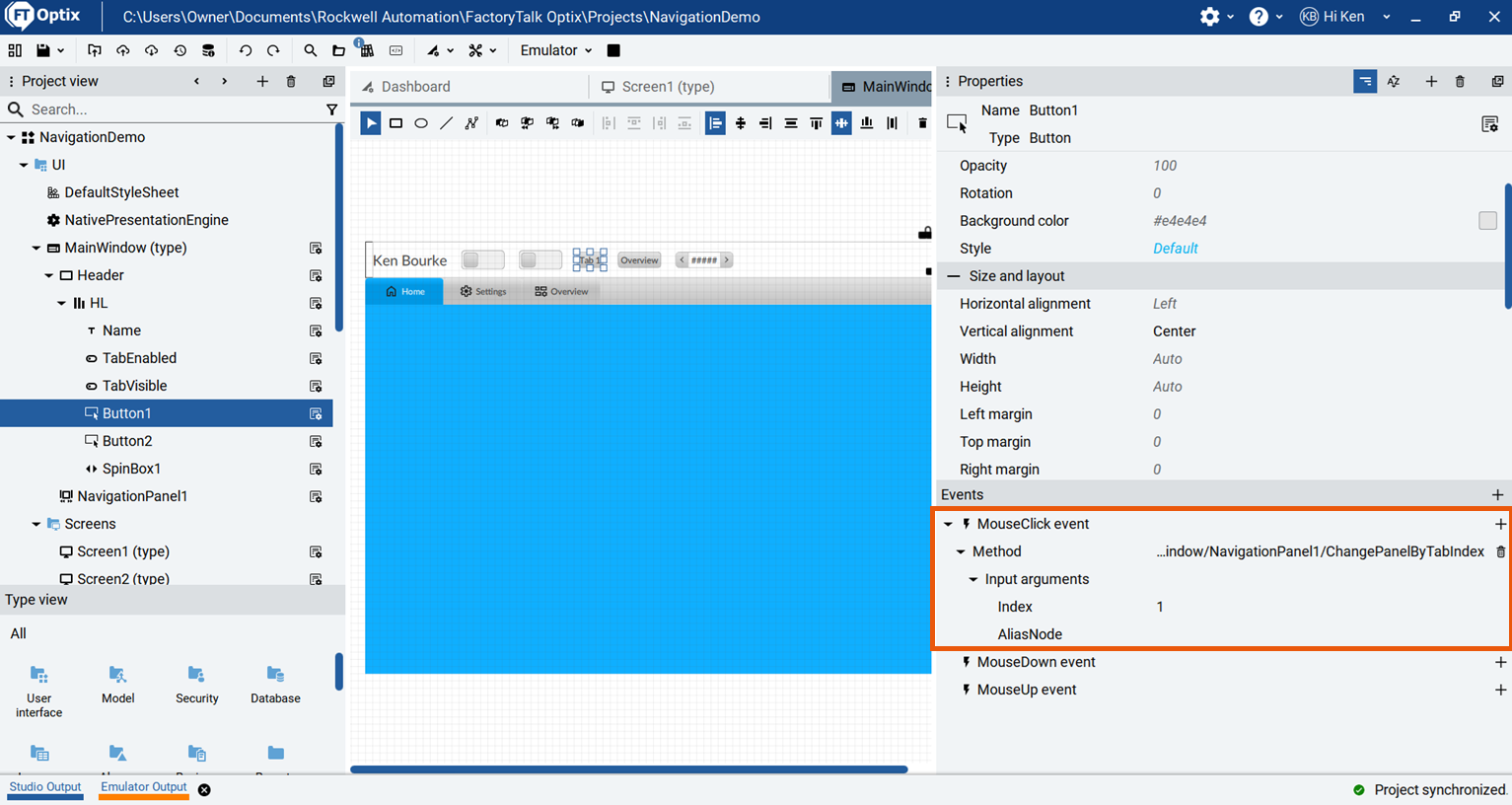1512x805 pixels.
Task: Open the Emulator target dropdown
Action: tap(556, 50)
